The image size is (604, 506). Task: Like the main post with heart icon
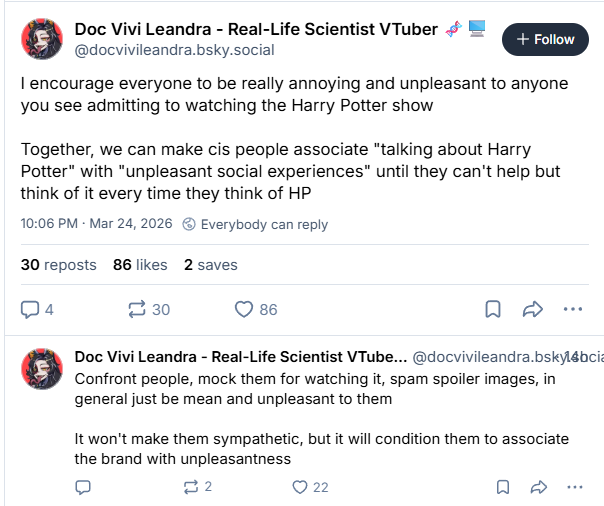click(244, 310)
